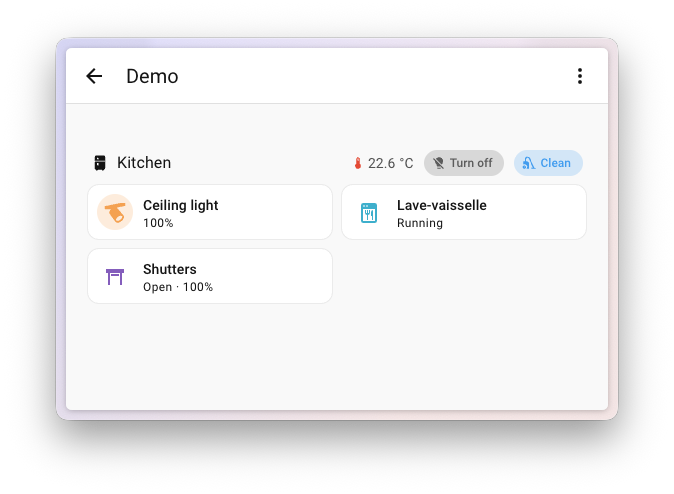The image size is (674, 494).
Task: Click the red thermometer icon
Action: (358, 163)
